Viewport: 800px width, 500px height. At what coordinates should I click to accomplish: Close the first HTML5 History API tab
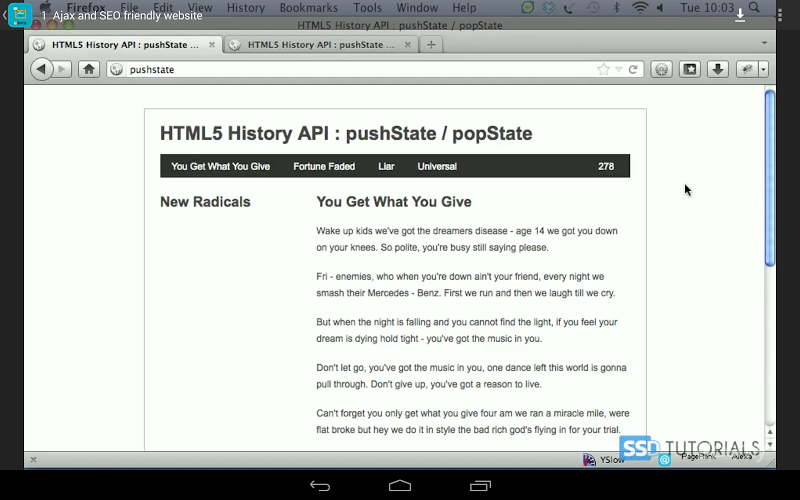[x=212, y=45]
